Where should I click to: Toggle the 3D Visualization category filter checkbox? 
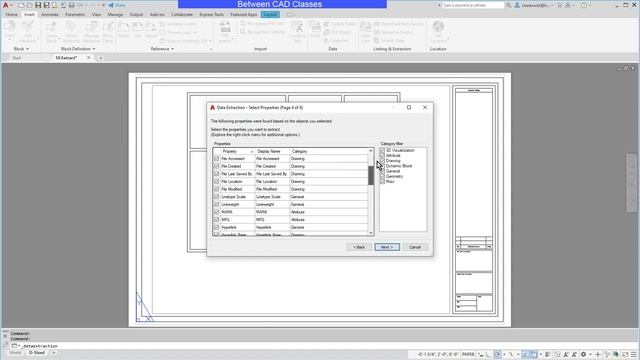(x=382, y=150)
